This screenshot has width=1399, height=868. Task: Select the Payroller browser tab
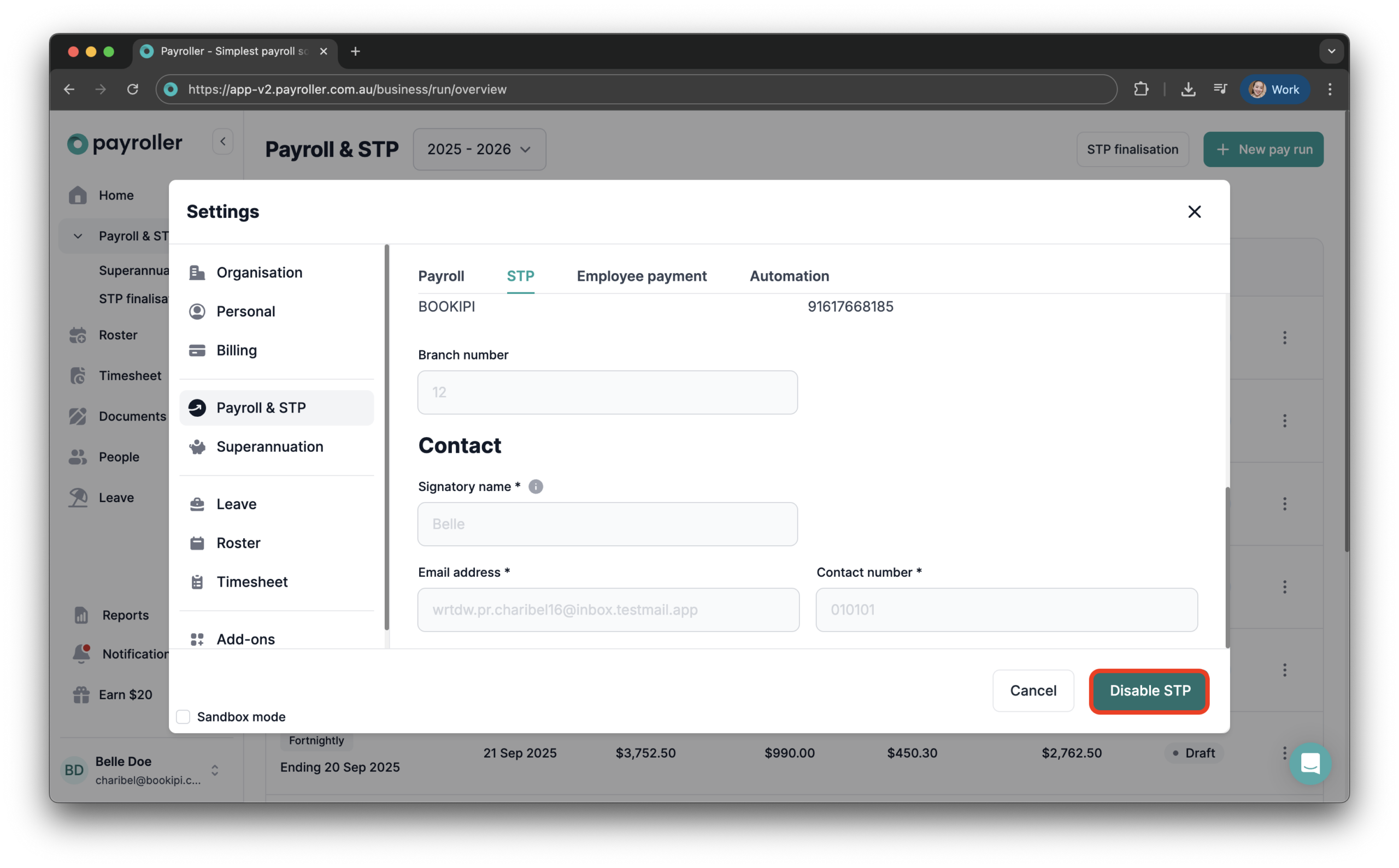236,52
